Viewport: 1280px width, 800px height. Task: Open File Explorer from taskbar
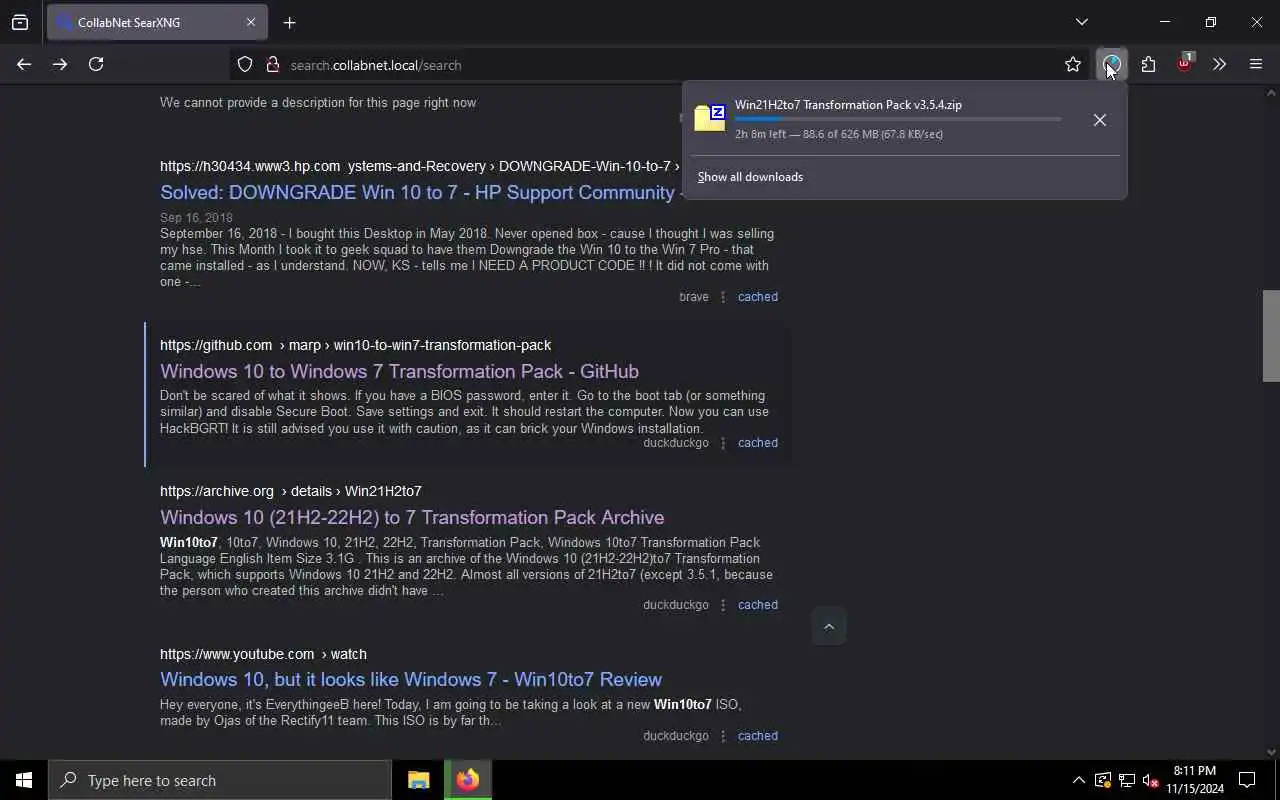click(x=418, y=780)
